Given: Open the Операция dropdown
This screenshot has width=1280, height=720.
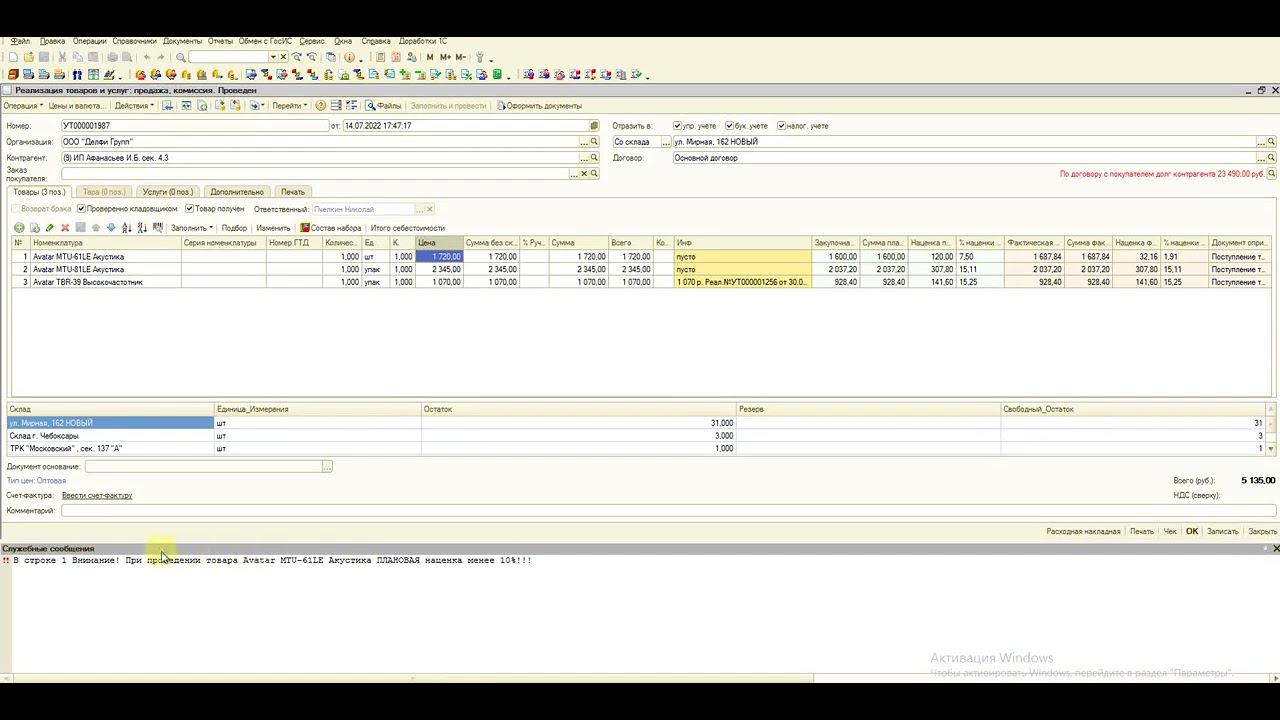Looking at the screenshot, I should tap(23, 105).
